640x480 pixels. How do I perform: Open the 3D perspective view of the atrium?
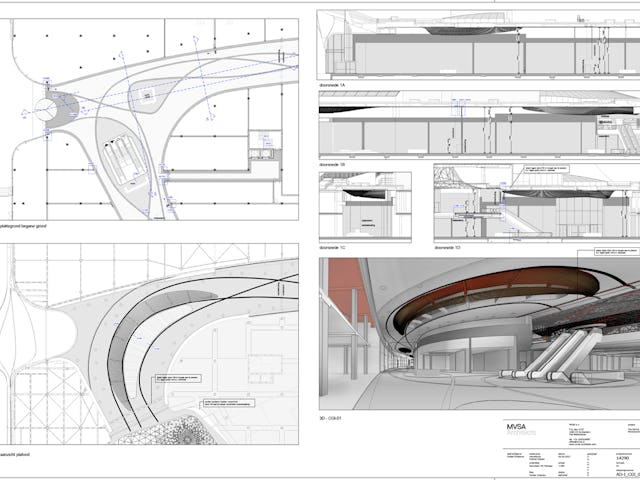point(478,335)
